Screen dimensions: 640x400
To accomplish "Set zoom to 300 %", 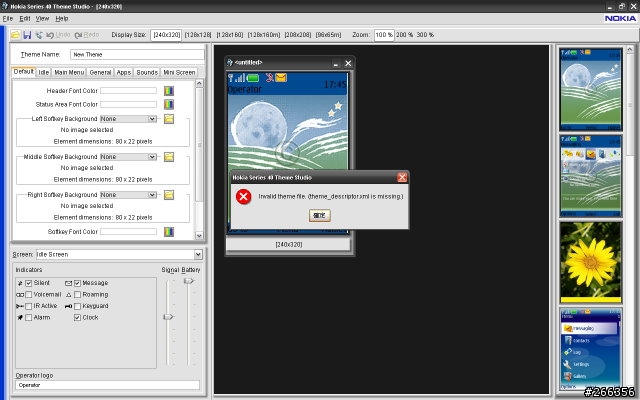I will coord(425,35).
